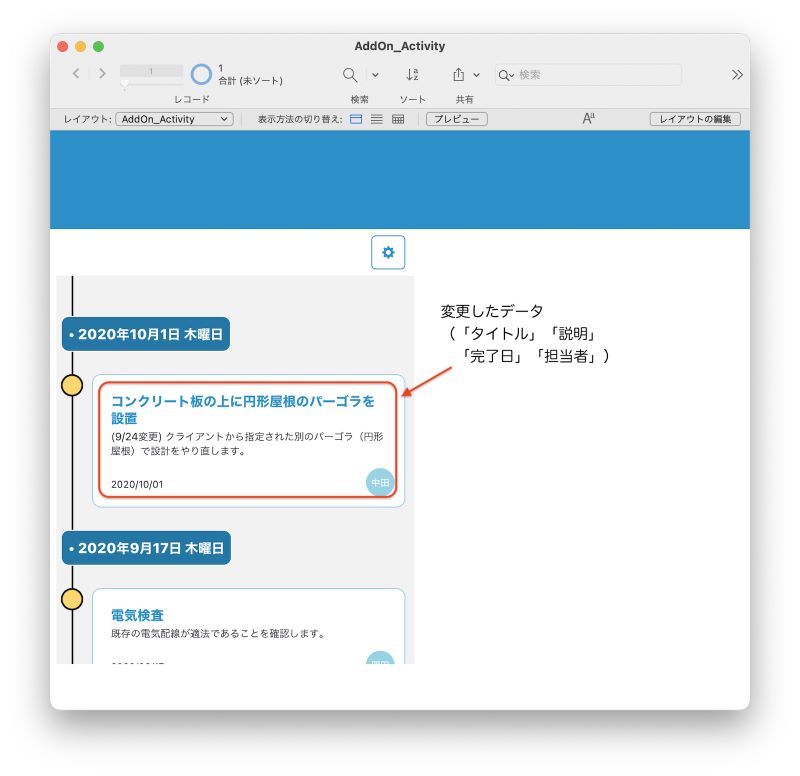Click the found set pie circle icon
Image resolution: width=800 pixels, height=776 pixels.
pos(201,74)
